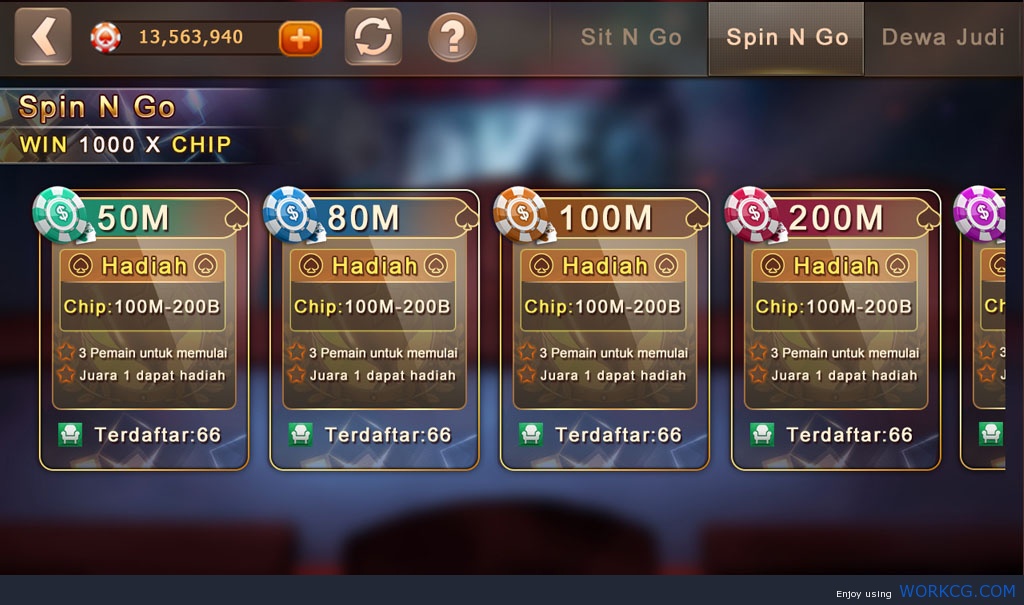
Task: Open the WORKCG.COM link
Action: pyautogui.click(x=957, y=591)
